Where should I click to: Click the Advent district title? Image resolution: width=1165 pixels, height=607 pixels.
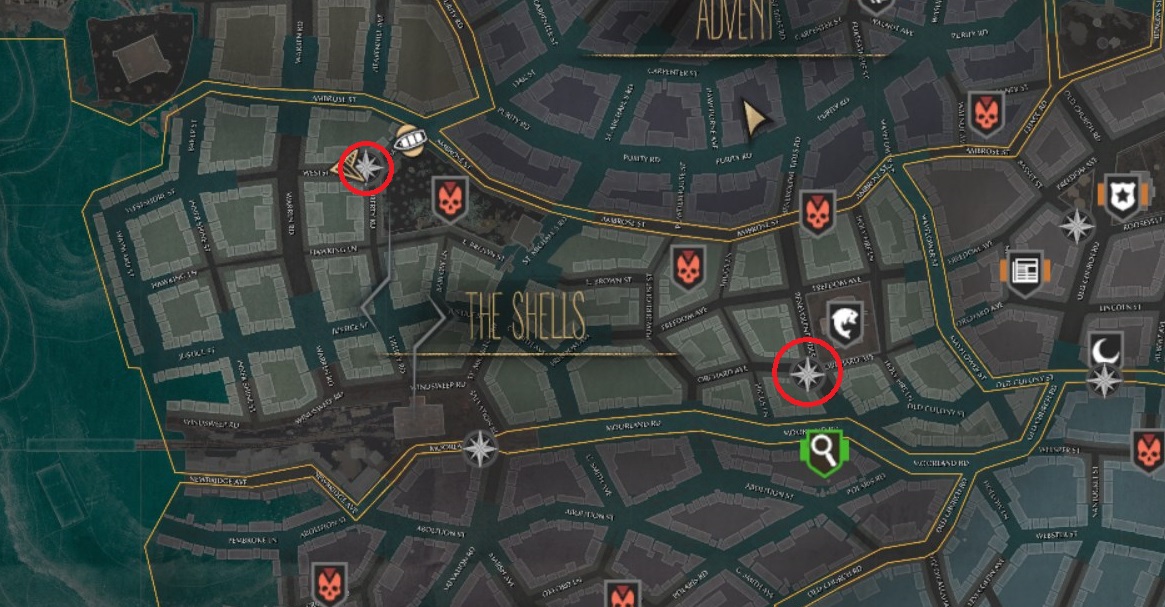coord(734,21)
